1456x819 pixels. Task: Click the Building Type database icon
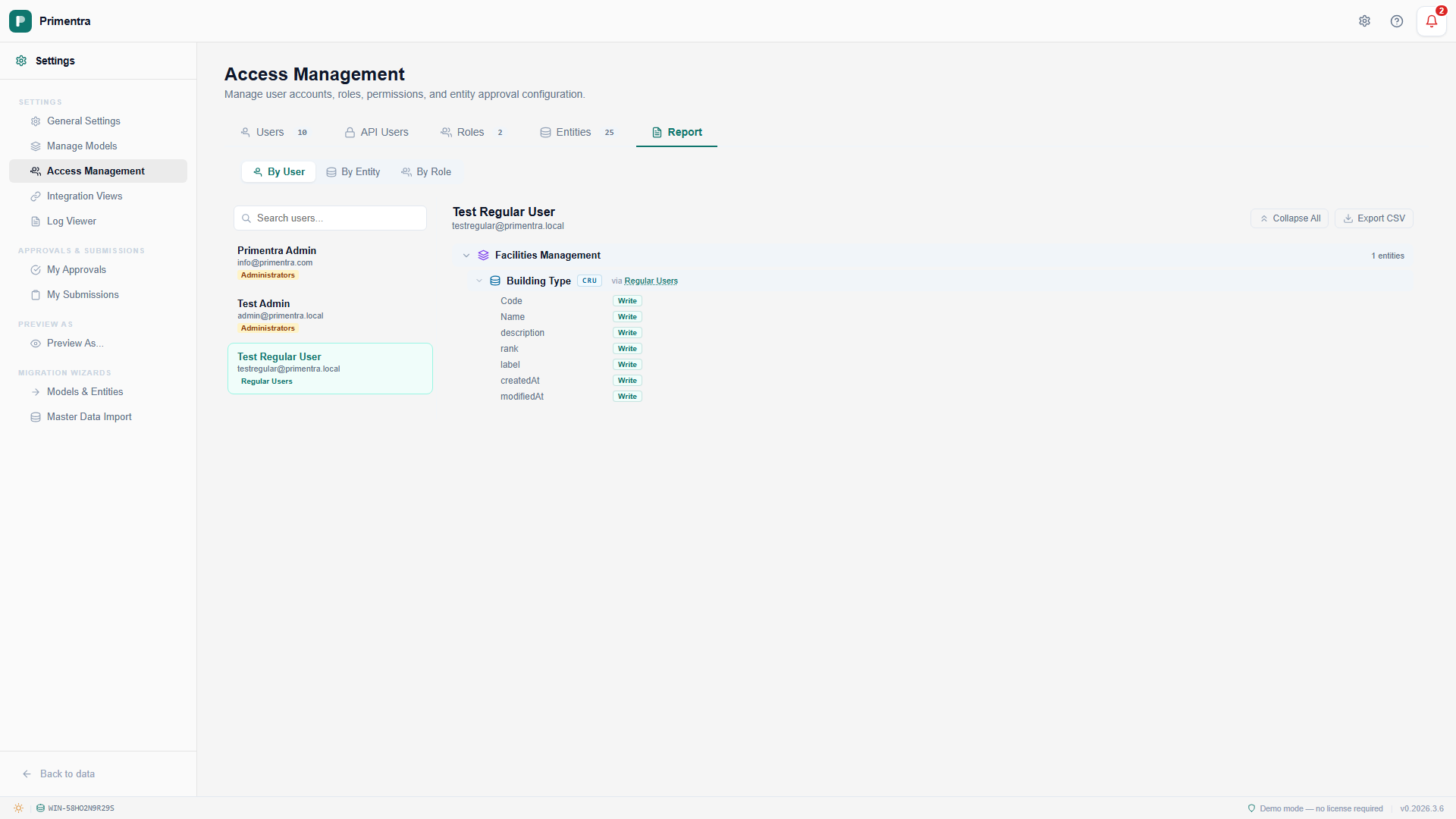point(495,281)
